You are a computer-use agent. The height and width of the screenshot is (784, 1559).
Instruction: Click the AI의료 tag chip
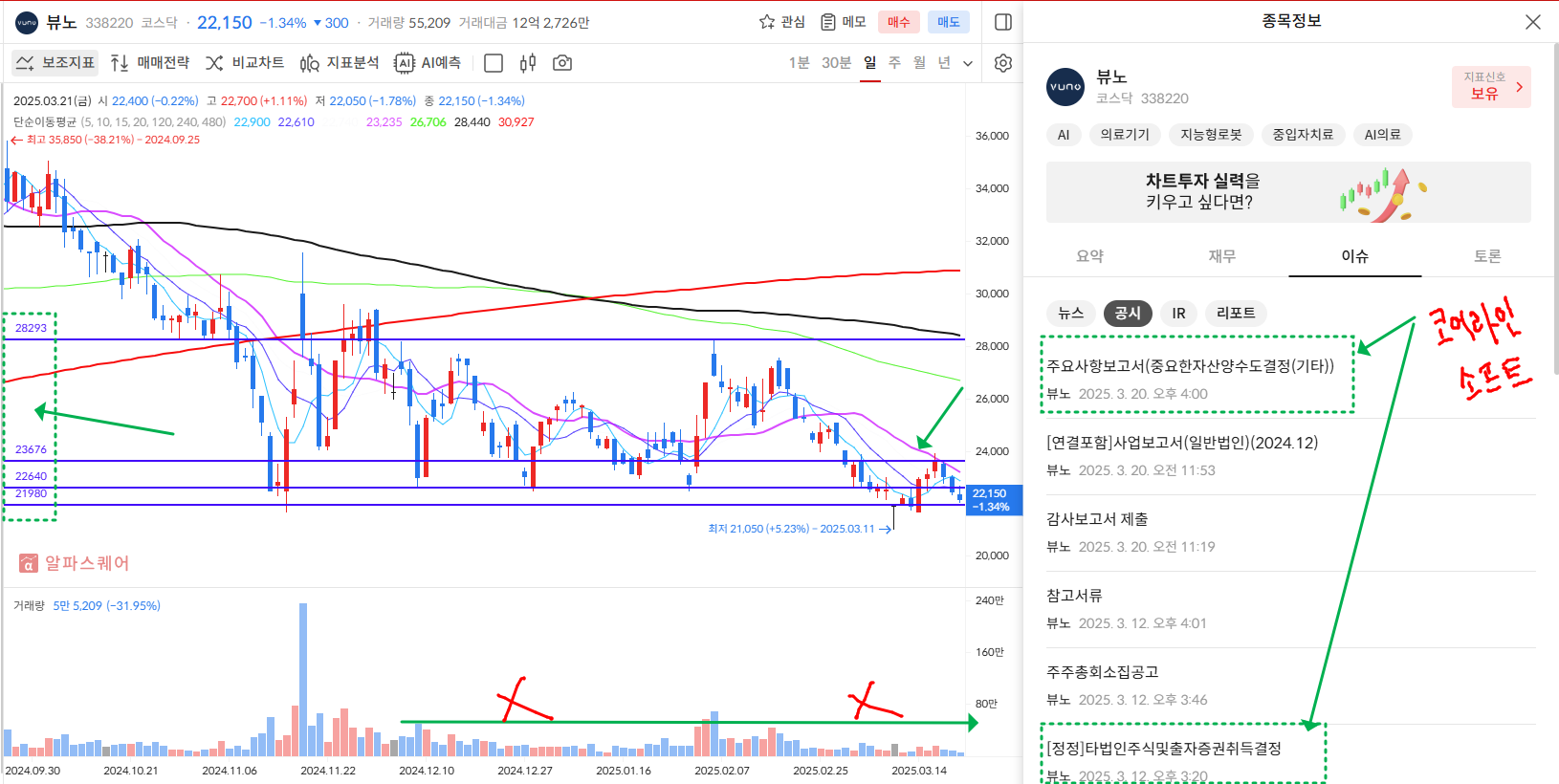pos(1383,135)
